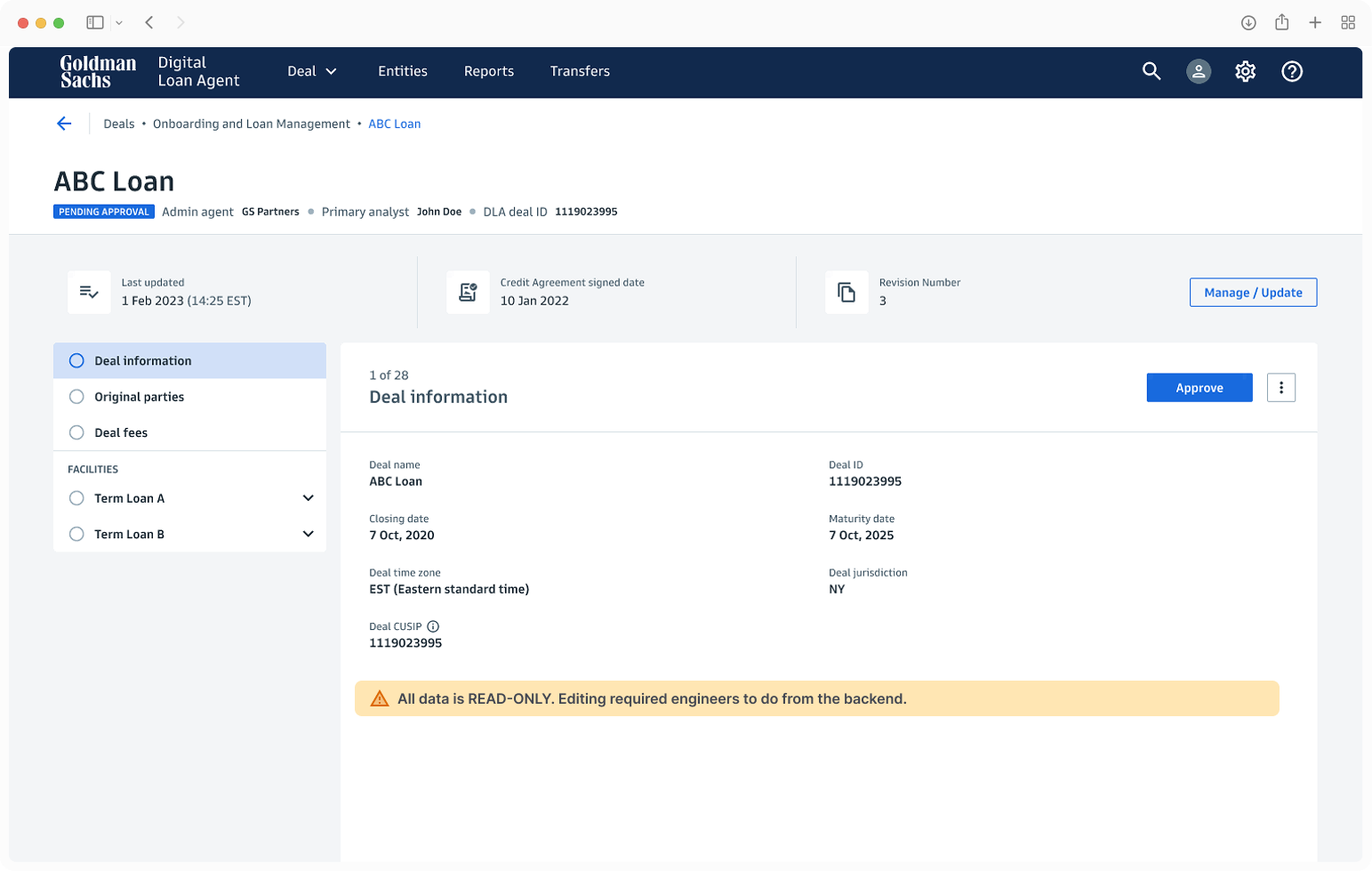Click the admin agent GS Partners
This screenshot has height=871, width=1372.
(270, 212)
